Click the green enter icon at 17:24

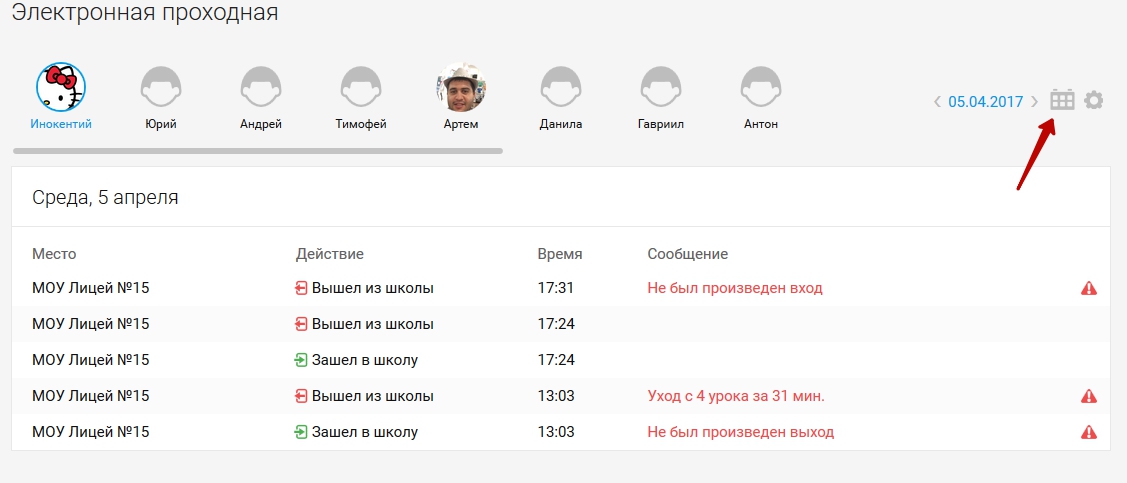(301, 360)
